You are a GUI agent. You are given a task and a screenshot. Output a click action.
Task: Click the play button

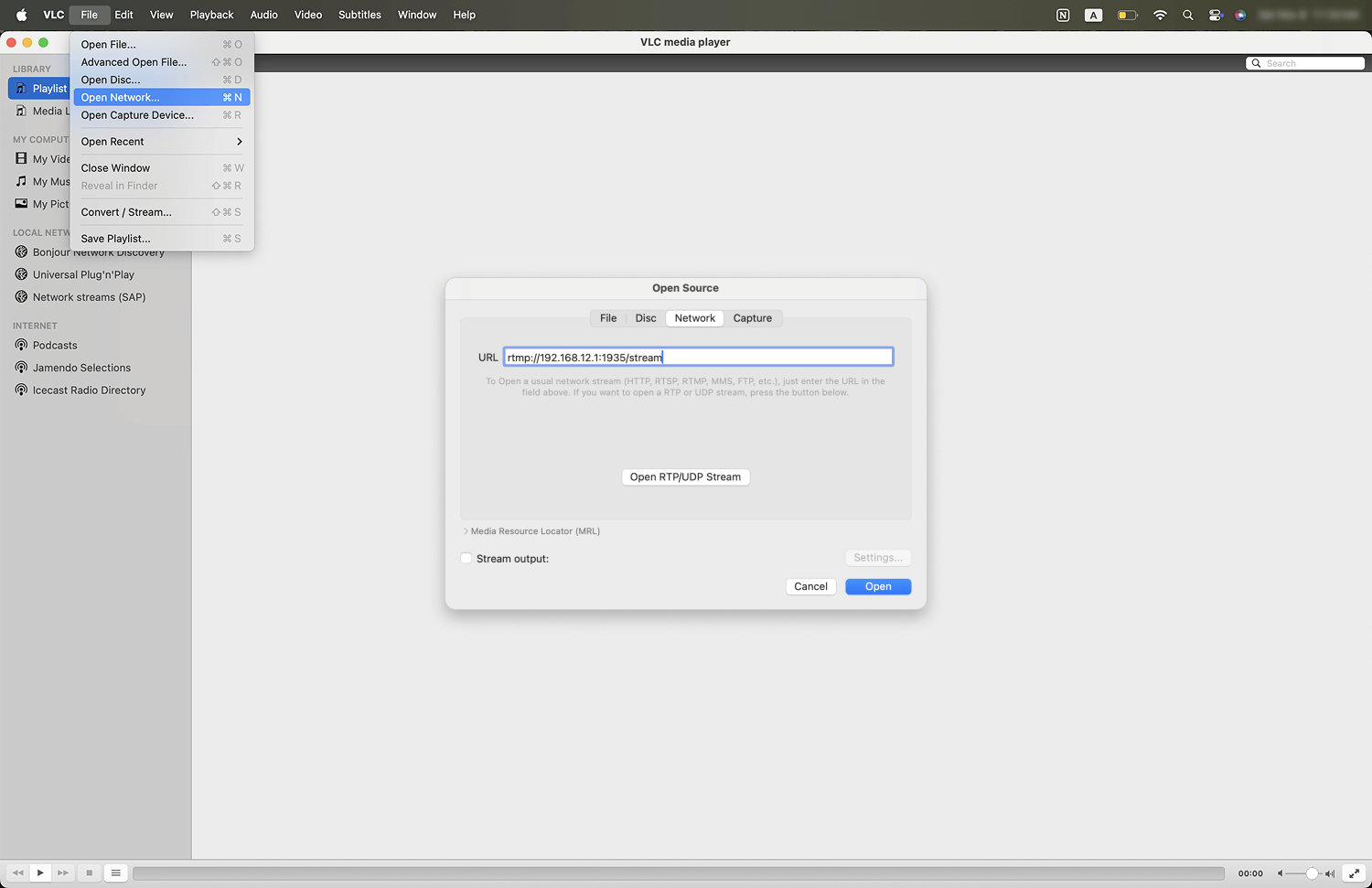[x=40, y=873]
